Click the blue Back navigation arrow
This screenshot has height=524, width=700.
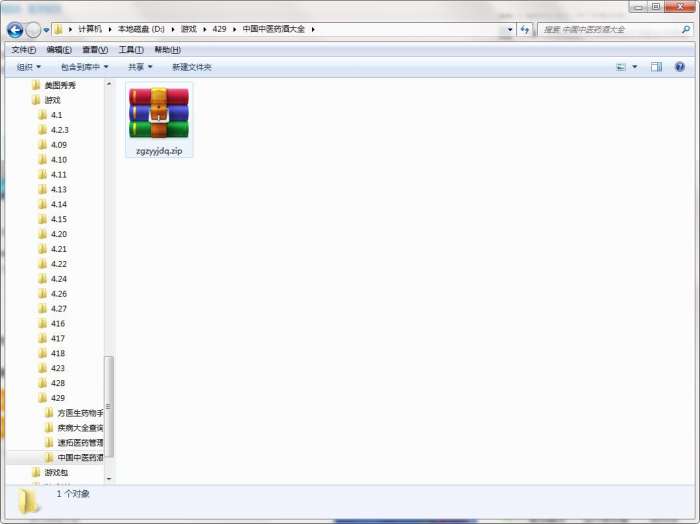click(x=15, y=30)
